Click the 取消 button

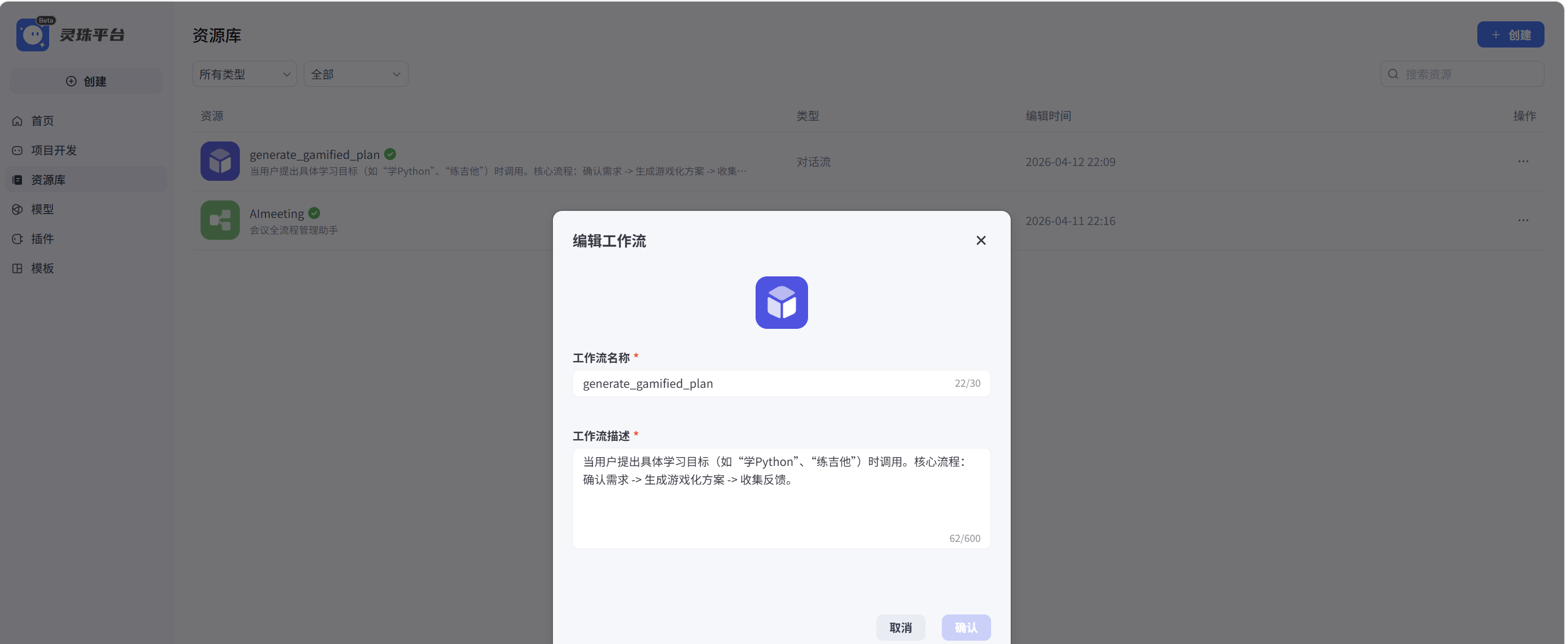point(900,628)
